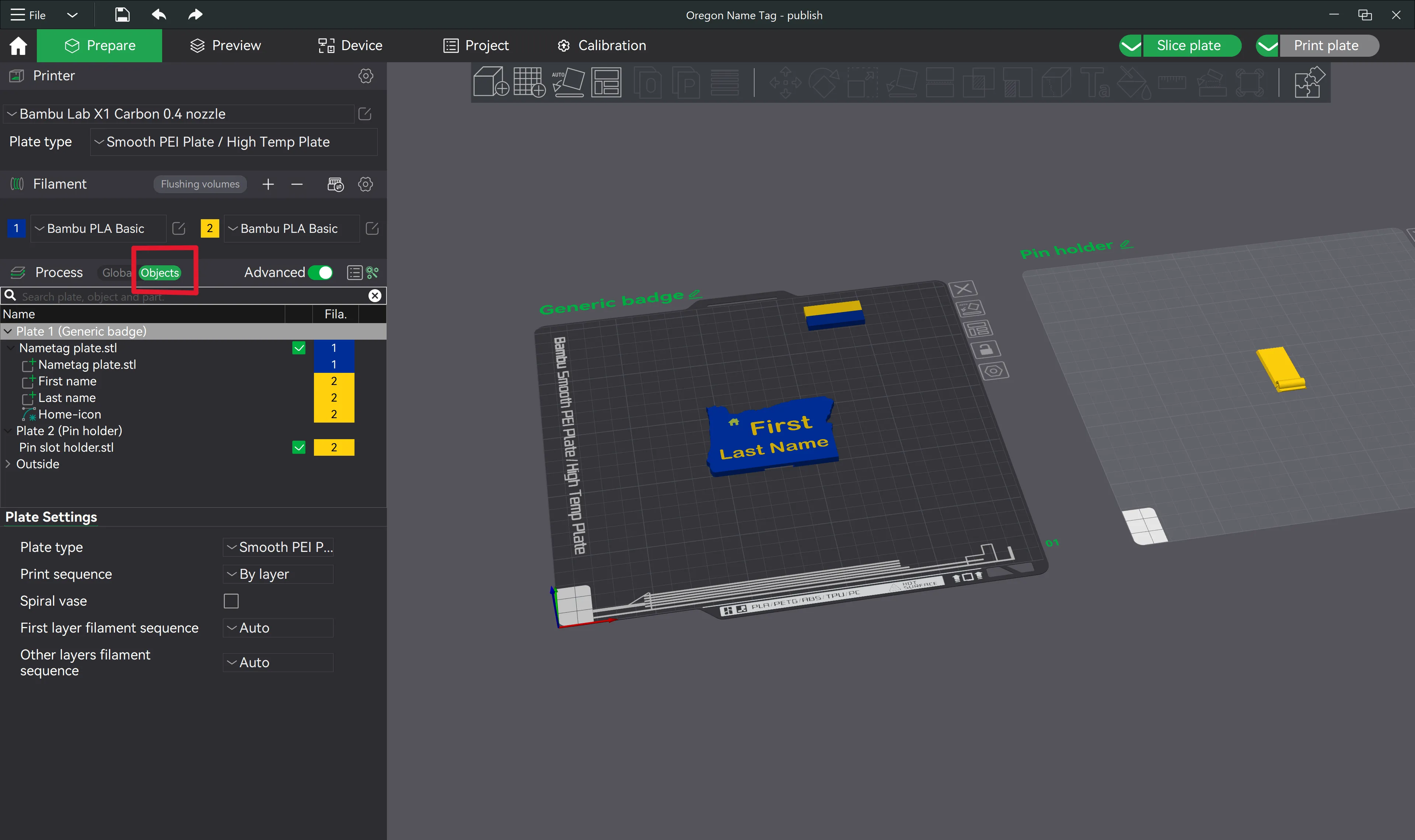Screen dimensions: 1415x840
Task: Expand the Outside tree node
Action: [8, 463]
